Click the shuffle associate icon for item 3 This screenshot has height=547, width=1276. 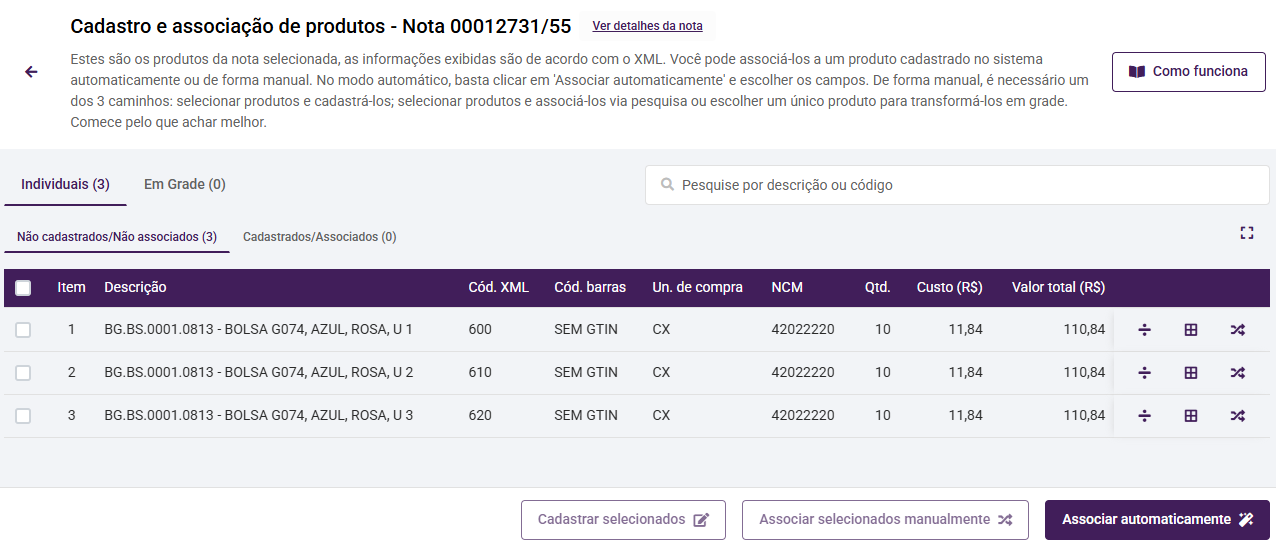click(x=1237, y=416)
